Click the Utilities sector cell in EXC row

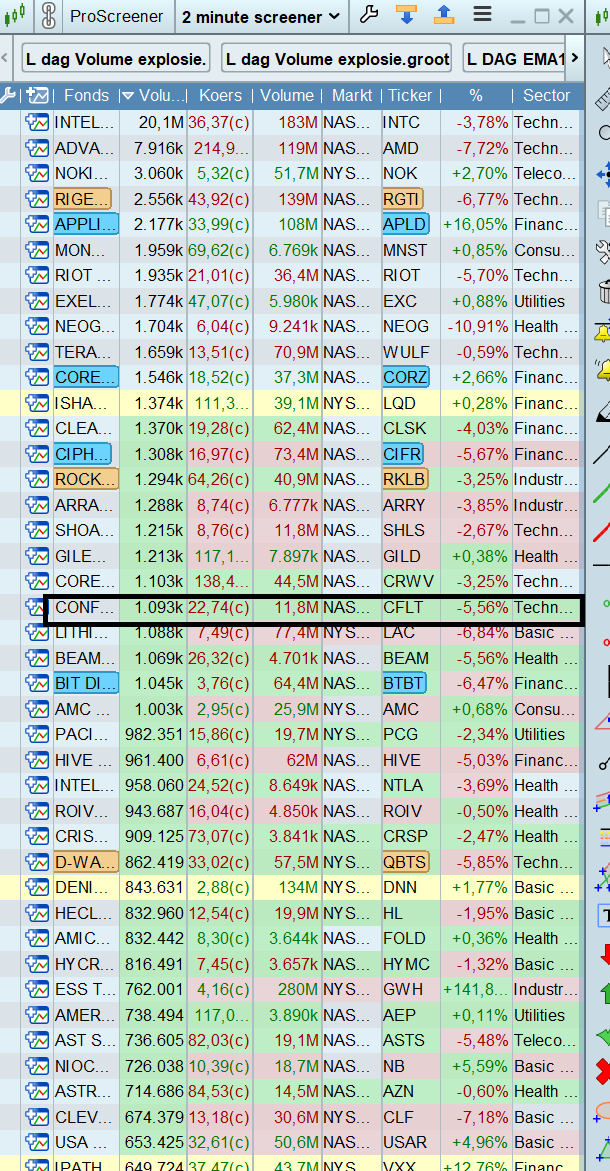click(547, 301)
